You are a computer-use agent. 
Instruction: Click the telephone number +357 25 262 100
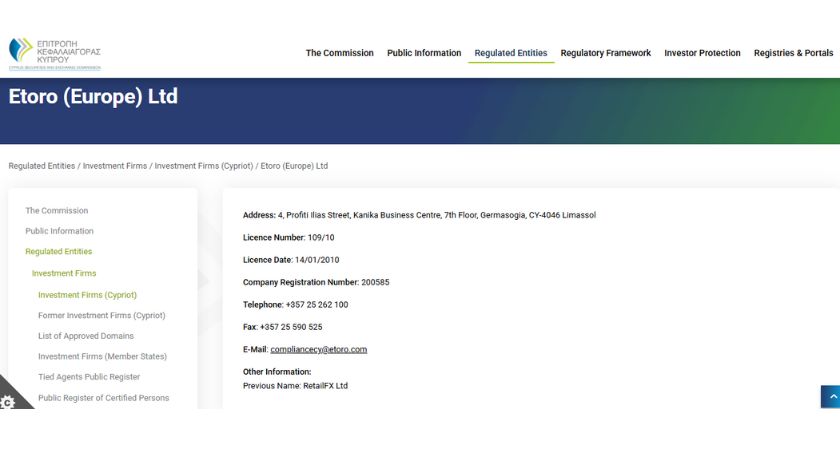pyautogui.click(x=317, y=305)
